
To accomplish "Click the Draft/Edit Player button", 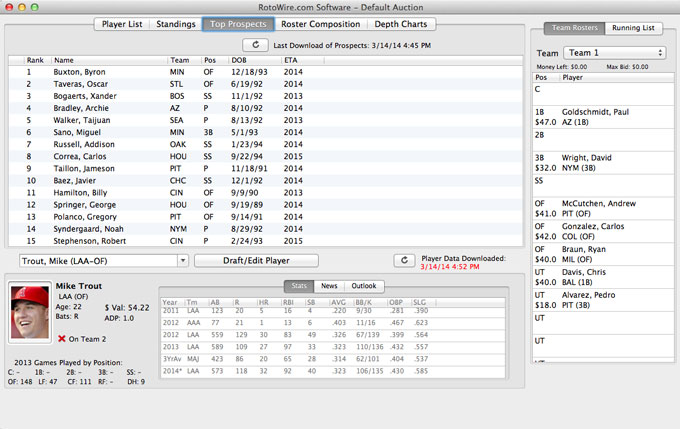I will click(256, 261).
